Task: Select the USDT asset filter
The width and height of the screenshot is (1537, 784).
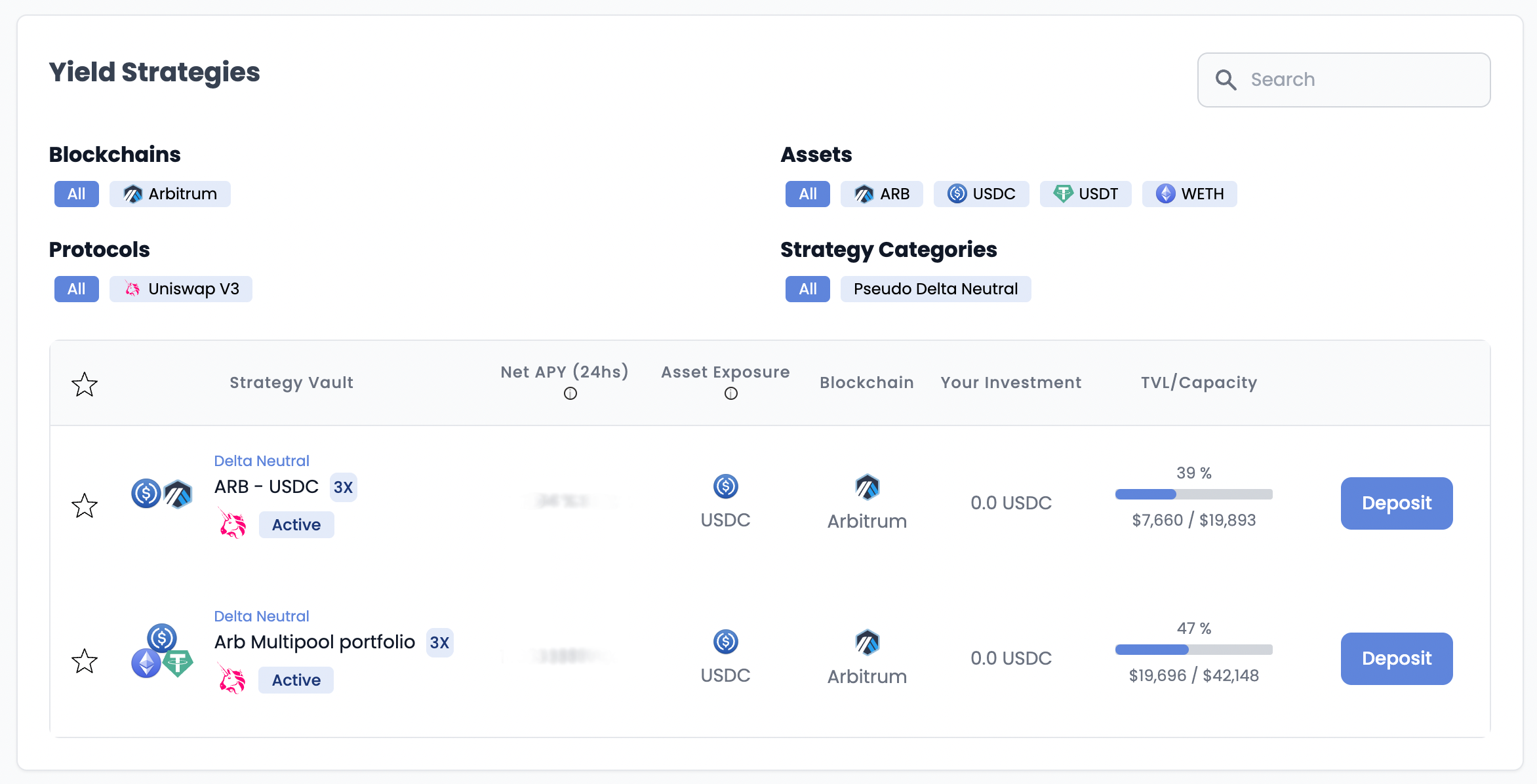Action: click(x=1085, y=194)
